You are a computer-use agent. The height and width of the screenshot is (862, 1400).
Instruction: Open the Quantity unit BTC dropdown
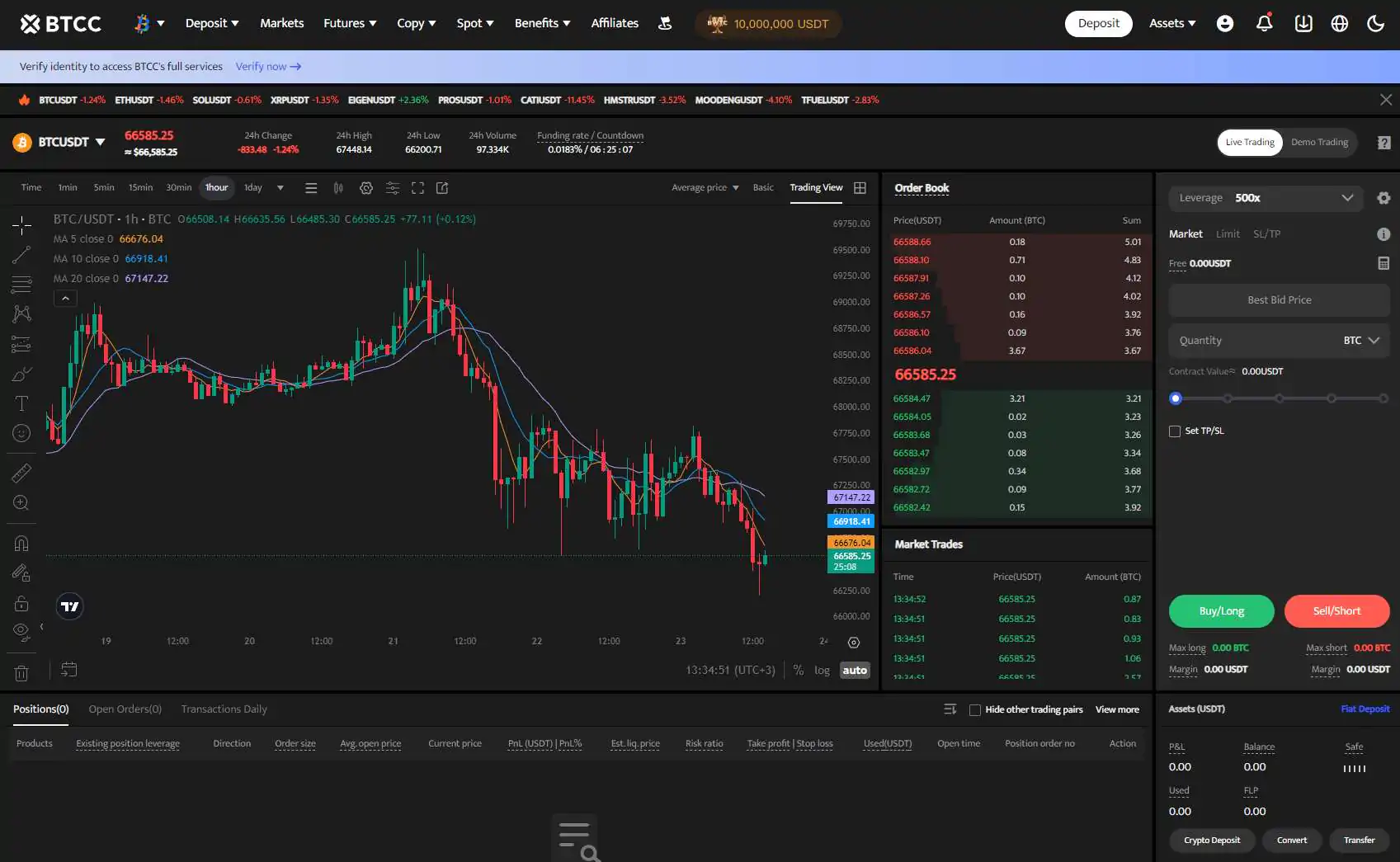[1361, 341]
